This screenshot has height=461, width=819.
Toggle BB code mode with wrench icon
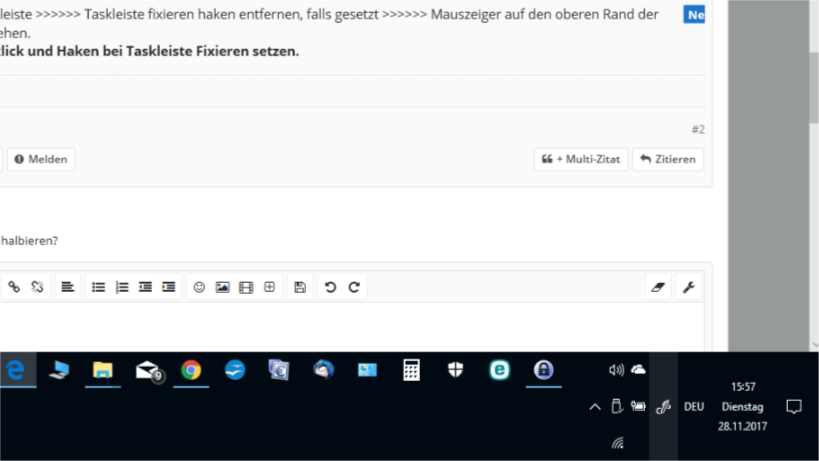coord(688,287)
